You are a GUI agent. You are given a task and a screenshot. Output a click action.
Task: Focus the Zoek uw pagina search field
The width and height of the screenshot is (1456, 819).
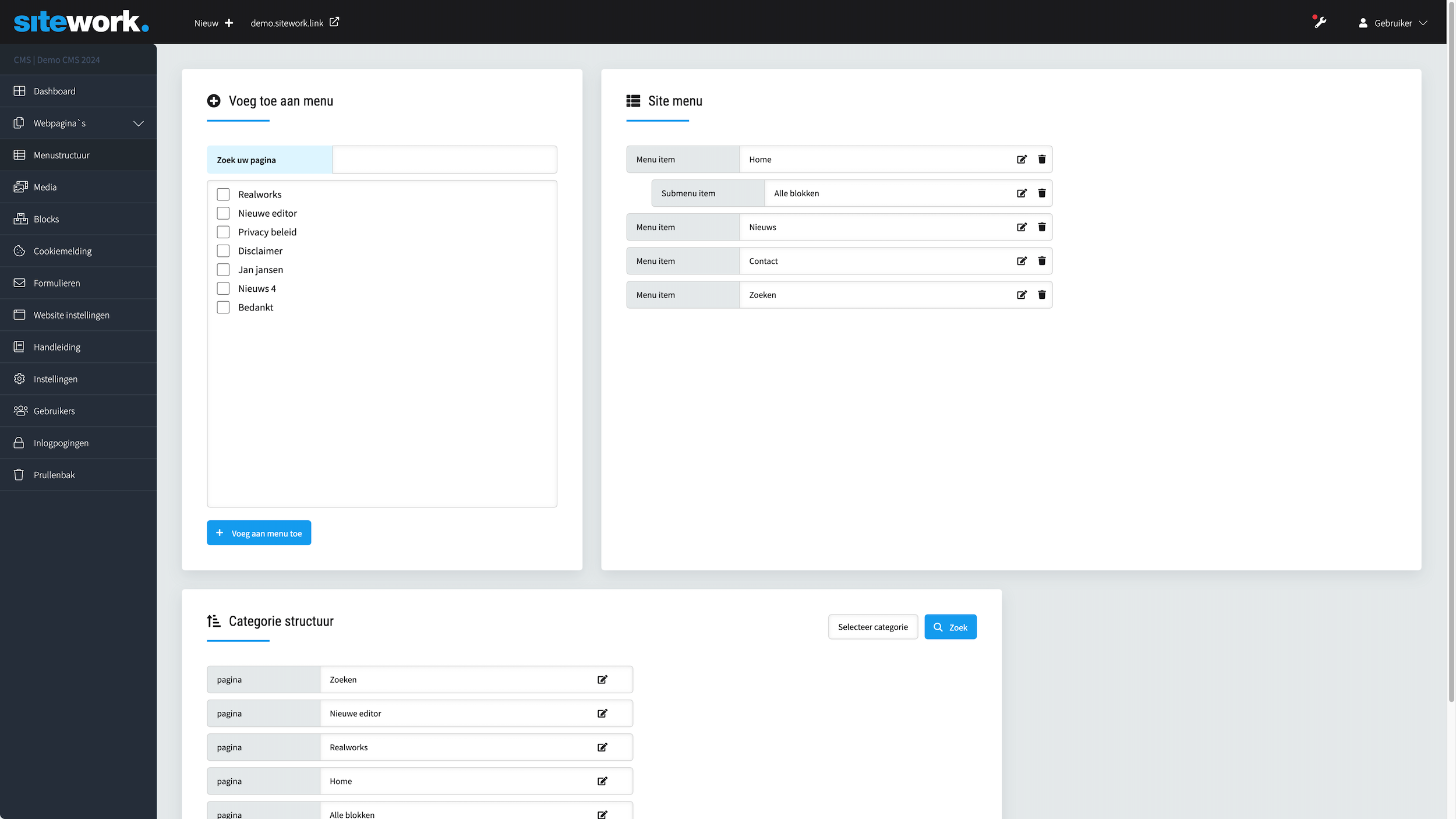[444, 160]
